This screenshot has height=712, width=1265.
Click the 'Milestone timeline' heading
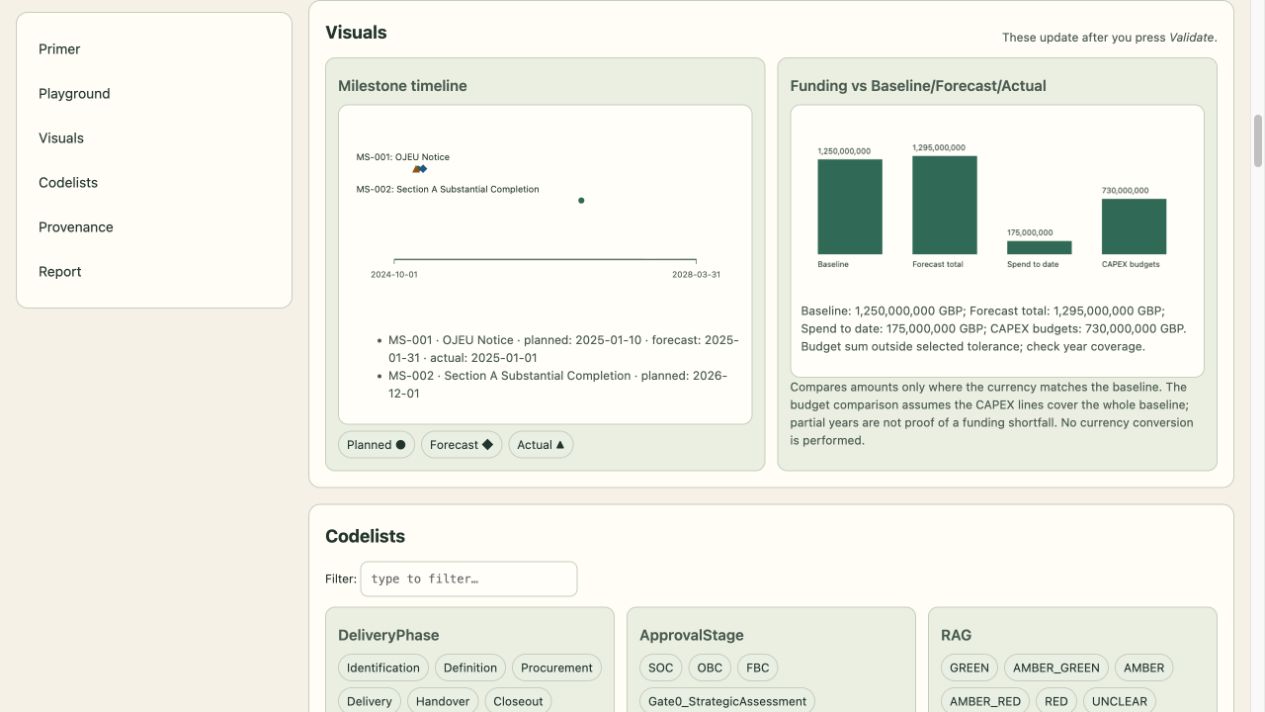[x=402, y=86]
